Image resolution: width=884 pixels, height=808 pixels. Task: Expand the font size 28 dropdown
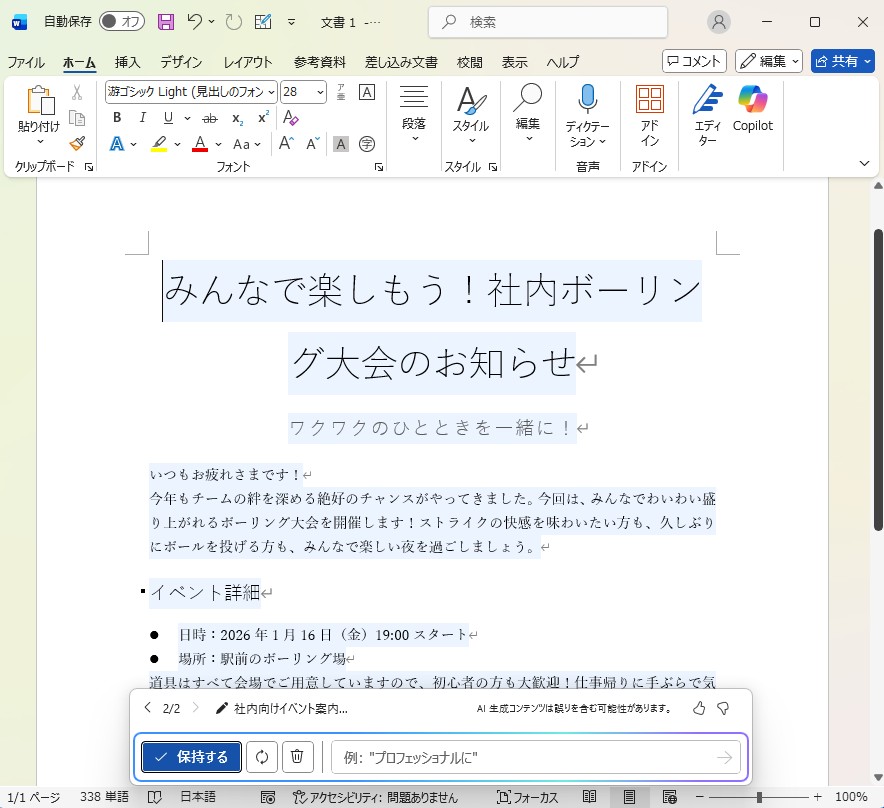click(x=320, y=92)
